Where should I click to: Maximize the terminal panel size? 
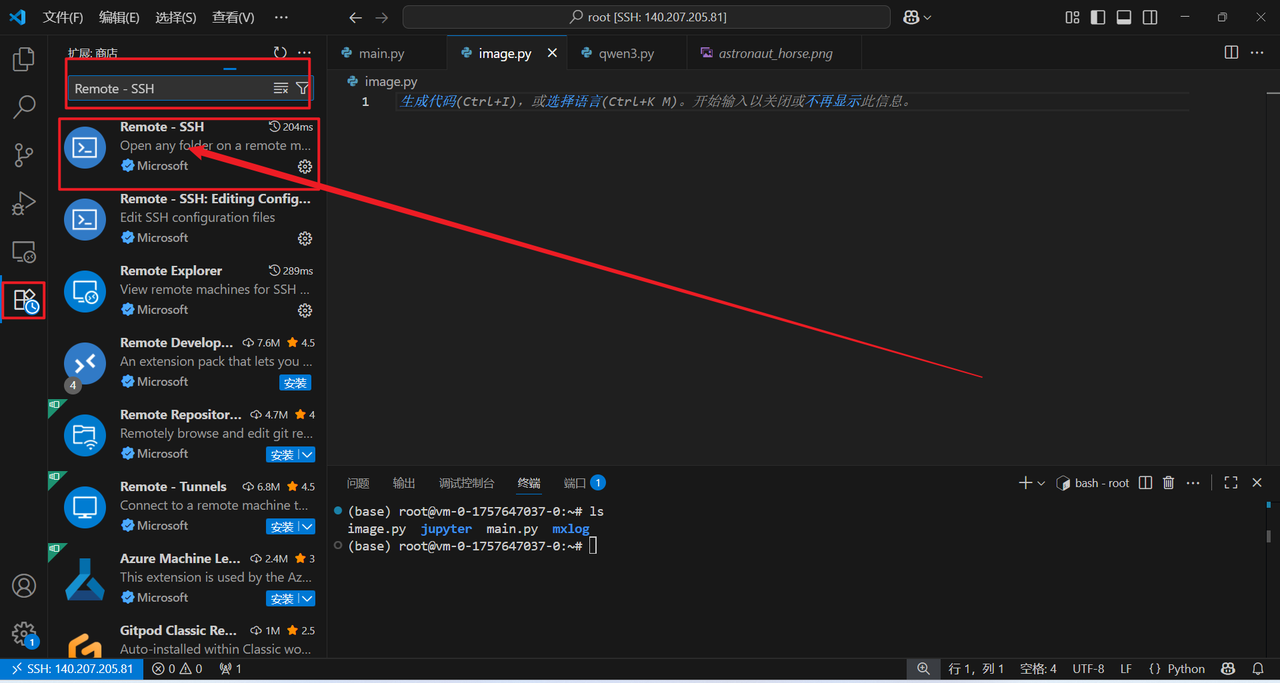coord(1231,483)
